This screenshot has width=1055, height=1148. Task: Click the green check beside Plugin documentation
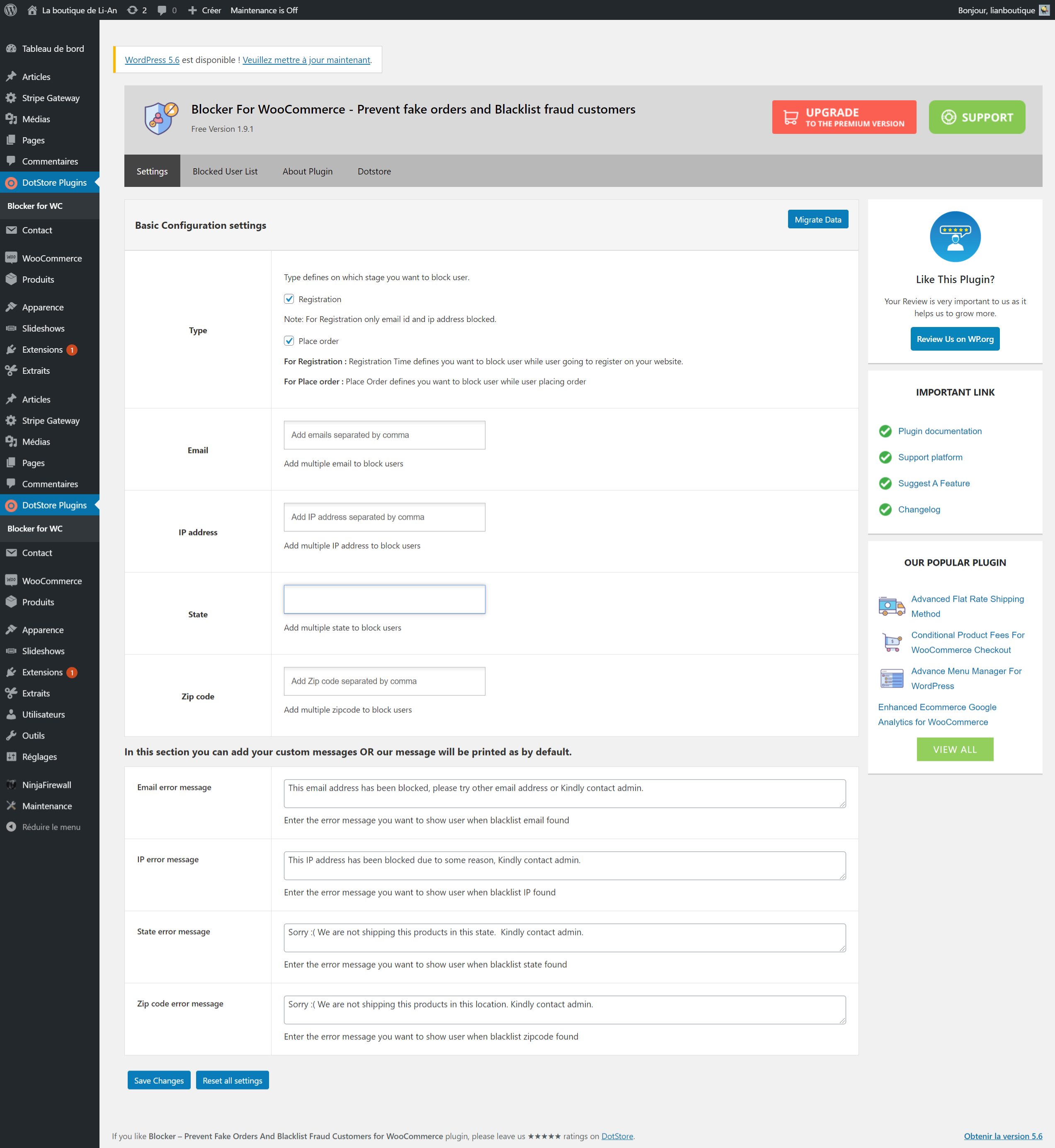click(x=885, y=431)
